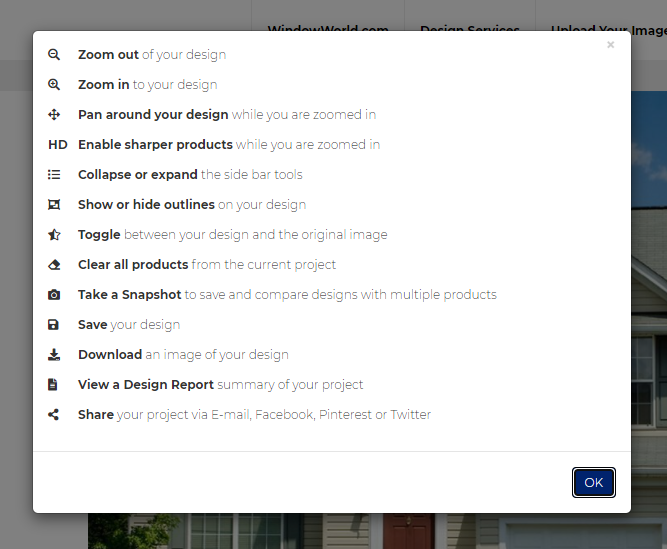
Task: Close the help dialog with the X
Action: click(610, 45)
